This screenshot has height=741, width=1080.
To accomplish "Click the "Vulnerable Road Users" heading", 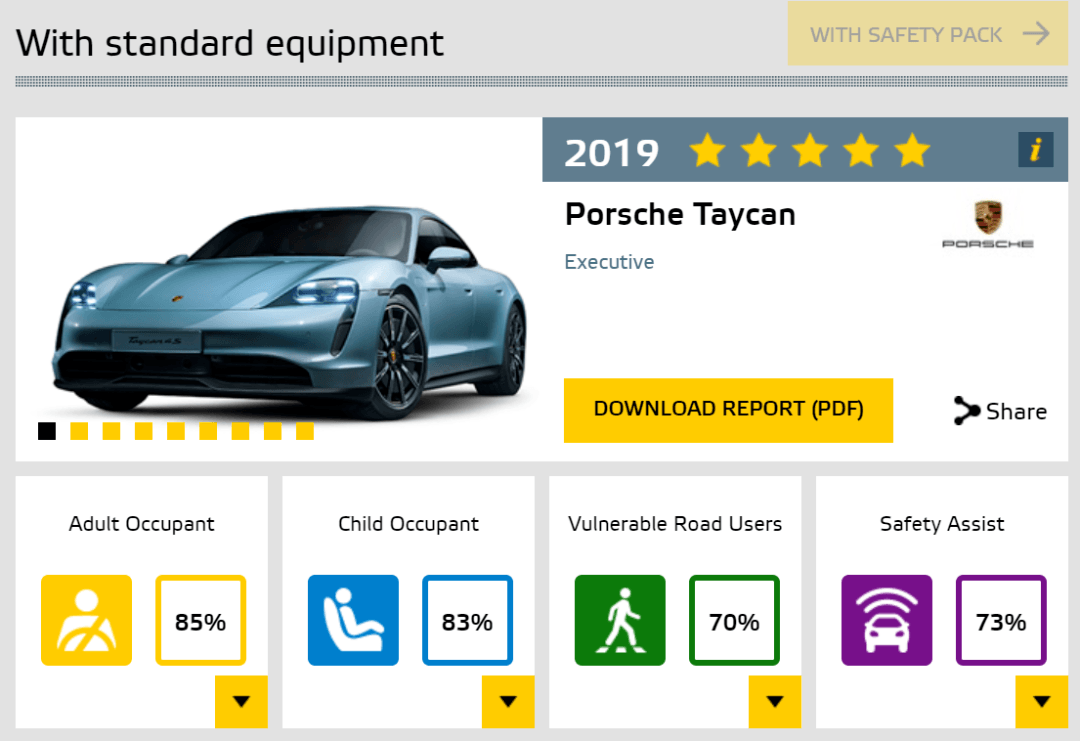I will (x=675, y=524).
